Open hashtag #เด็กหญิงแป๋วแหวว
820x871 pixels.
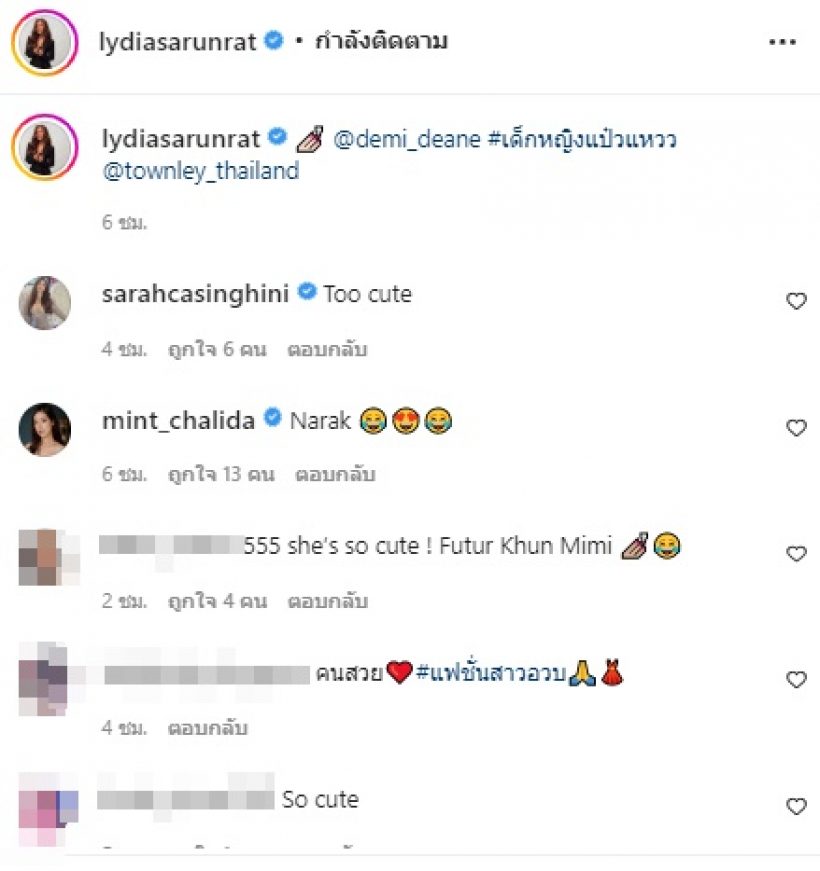coord(581,139)
